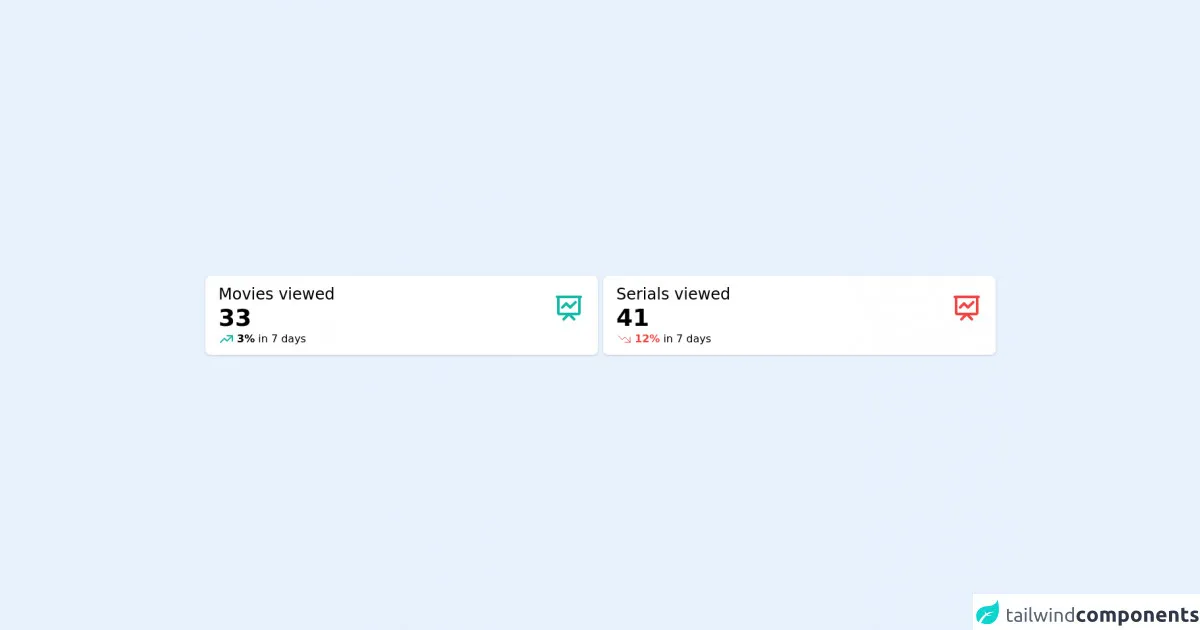
Task: Select the "Movies viewed" heading
Action: pyautogui.click(x=276, y=294)
